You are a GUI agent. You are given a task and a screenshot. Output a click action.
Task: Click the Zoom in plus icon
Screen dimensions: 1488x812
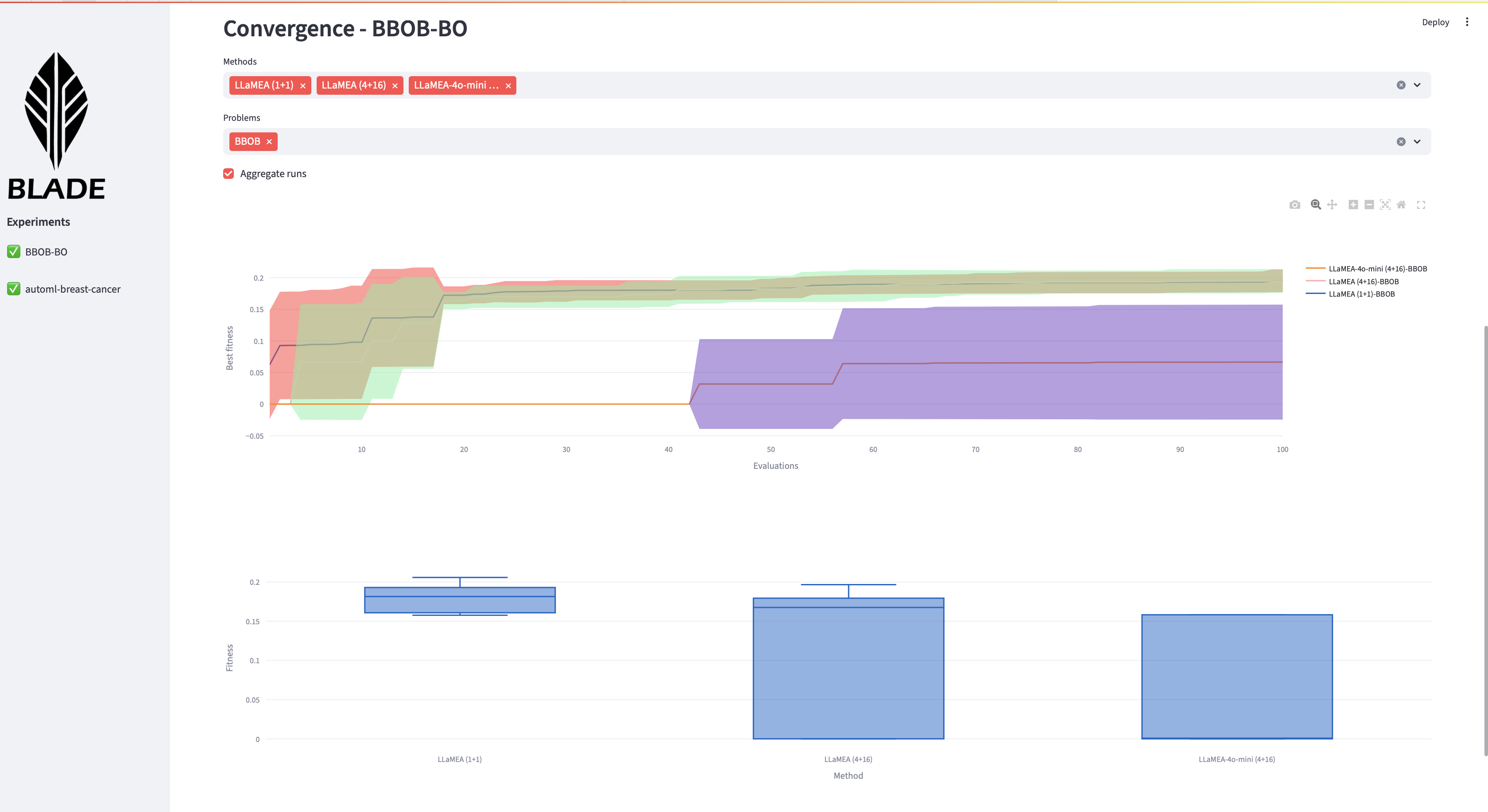click(1353, 205)
